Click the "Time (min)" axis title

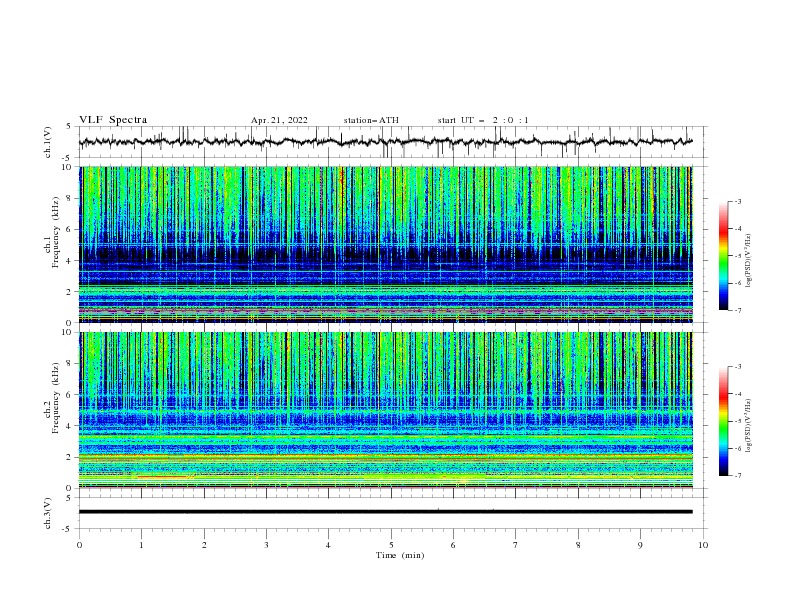point(400,555)
